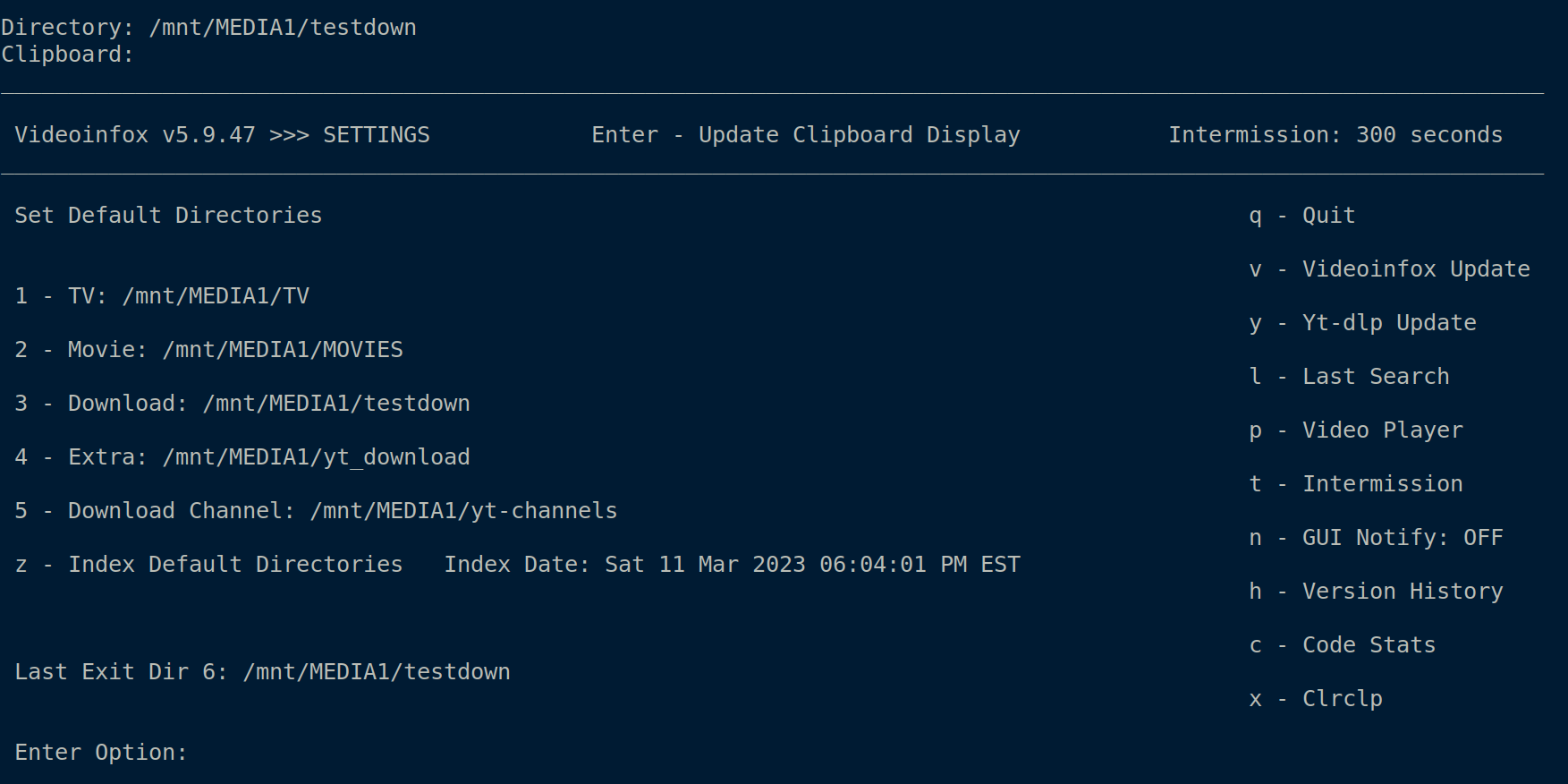Choose 'v - Videoinfox Update' option

1390,269
